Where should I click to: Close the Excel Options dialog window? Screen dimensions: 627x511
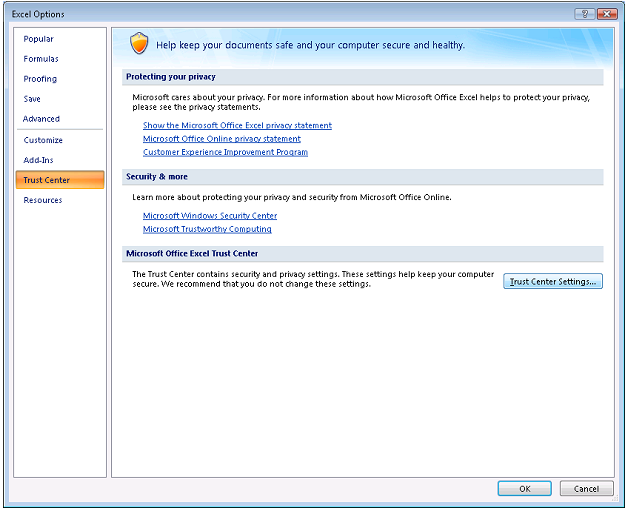point(606,13)
